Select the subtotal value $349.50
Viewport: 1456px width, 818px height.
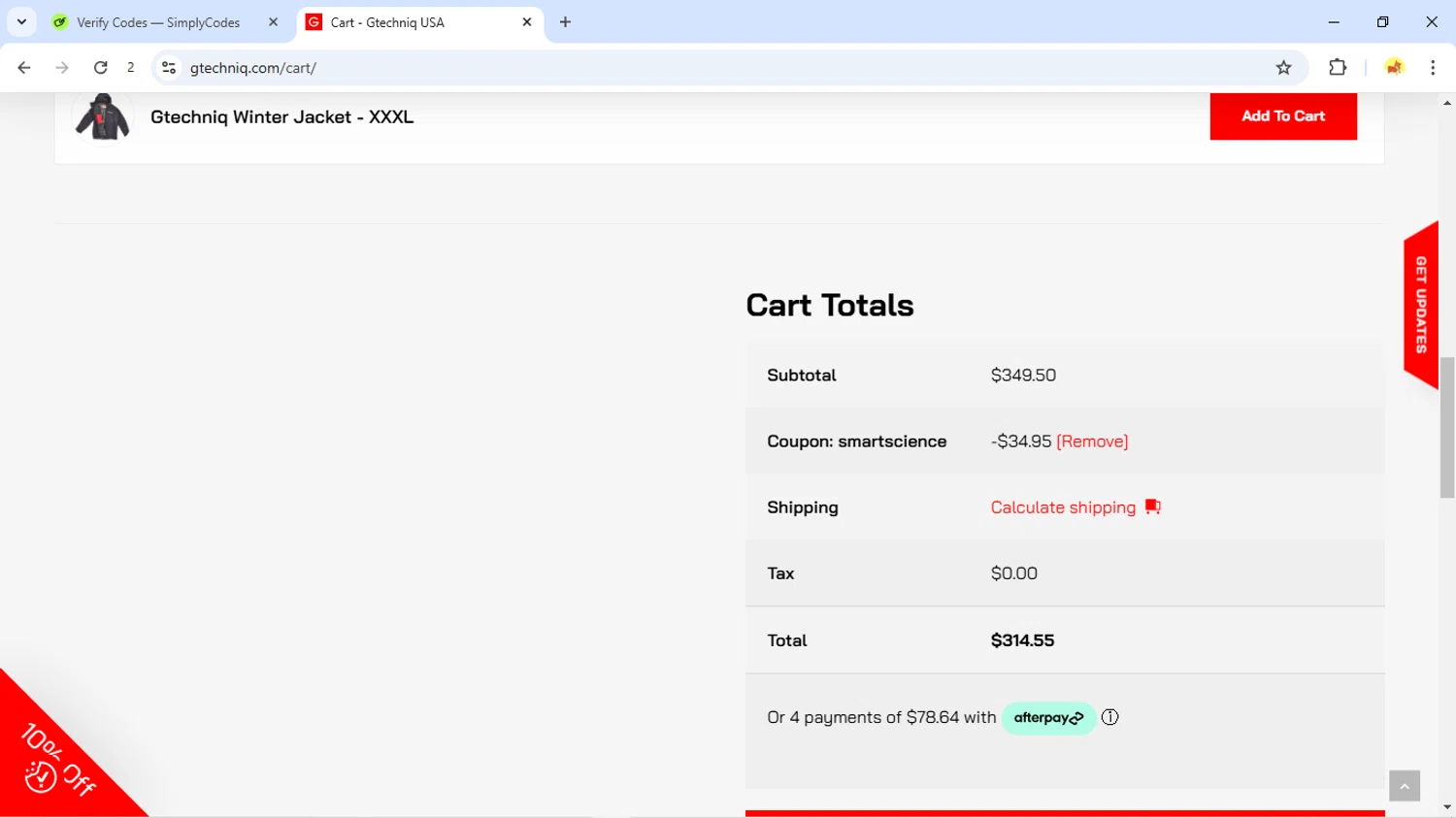click(1023, 376)
